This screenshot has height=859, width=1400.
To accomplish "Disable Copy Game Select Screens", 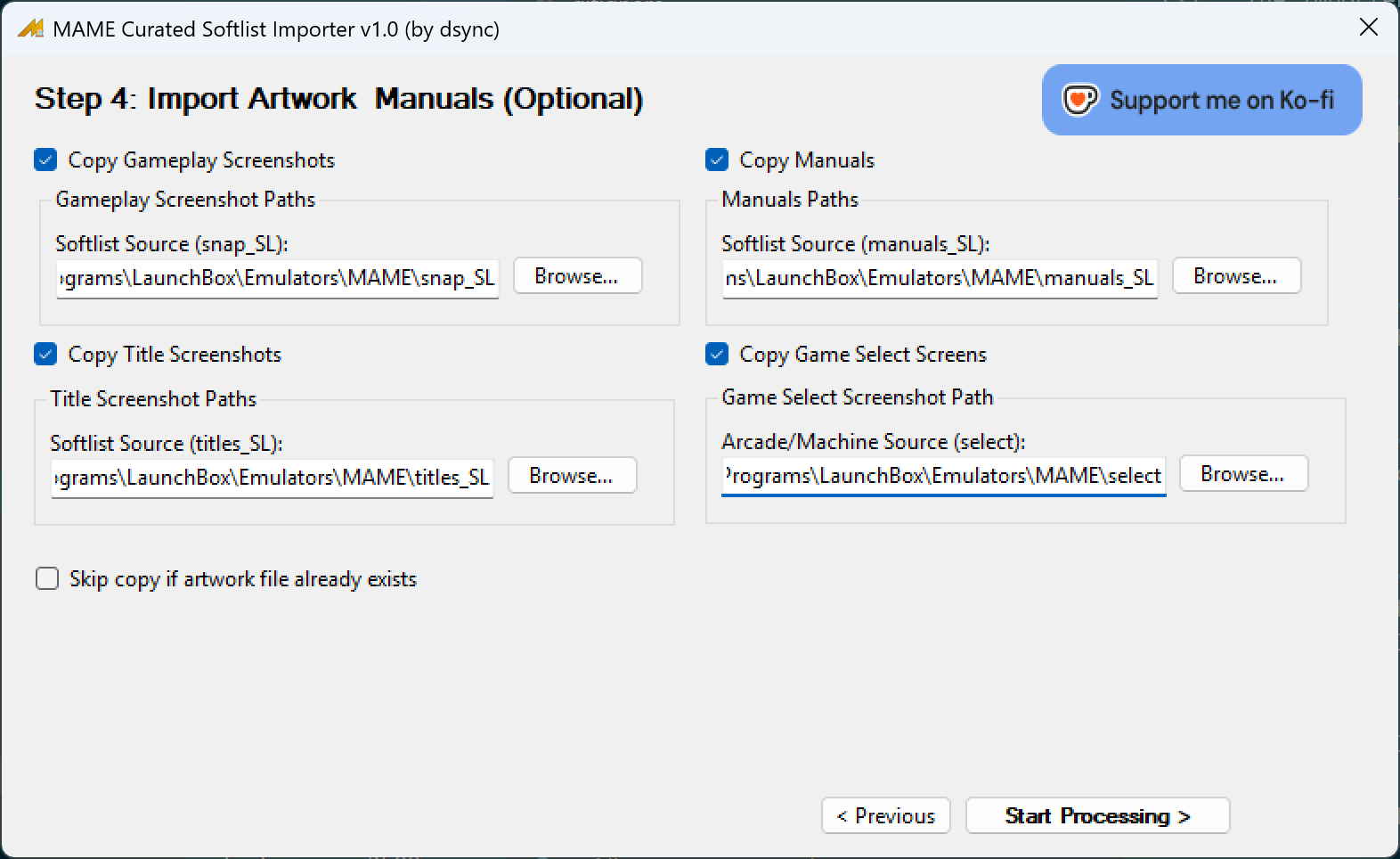I will [717, 355].
